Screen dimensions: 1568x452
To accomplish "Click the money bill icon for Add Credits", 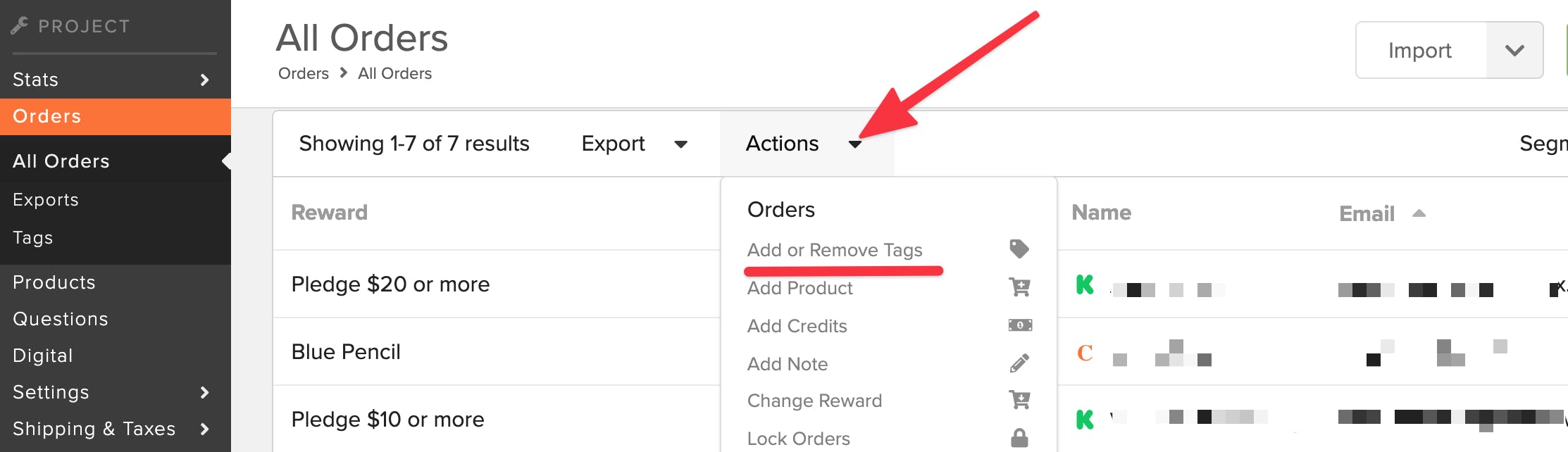I will (x=1020, y=325).
